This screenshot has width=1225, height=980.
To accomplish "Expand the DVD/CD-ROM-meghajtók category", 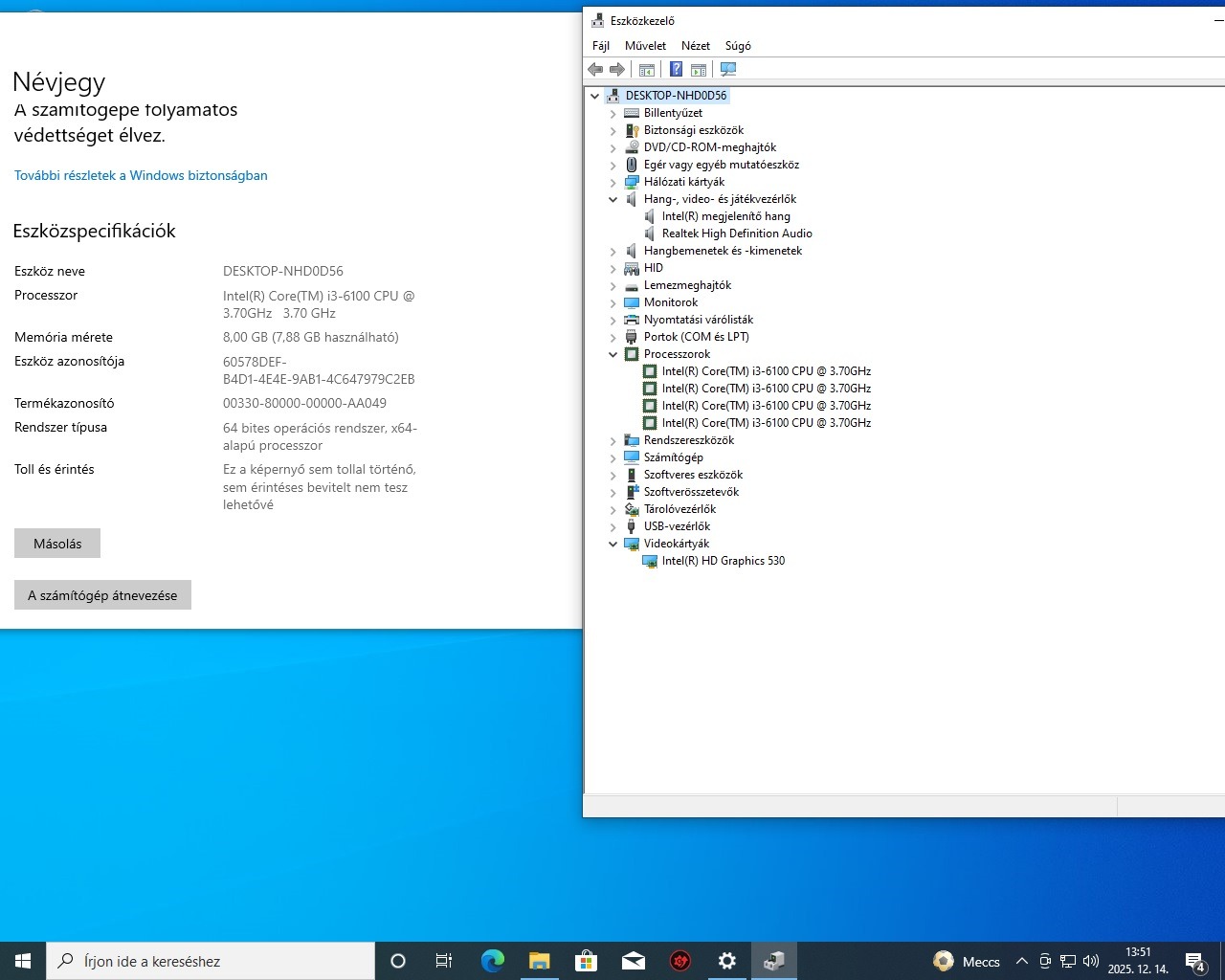I will 613,147.
